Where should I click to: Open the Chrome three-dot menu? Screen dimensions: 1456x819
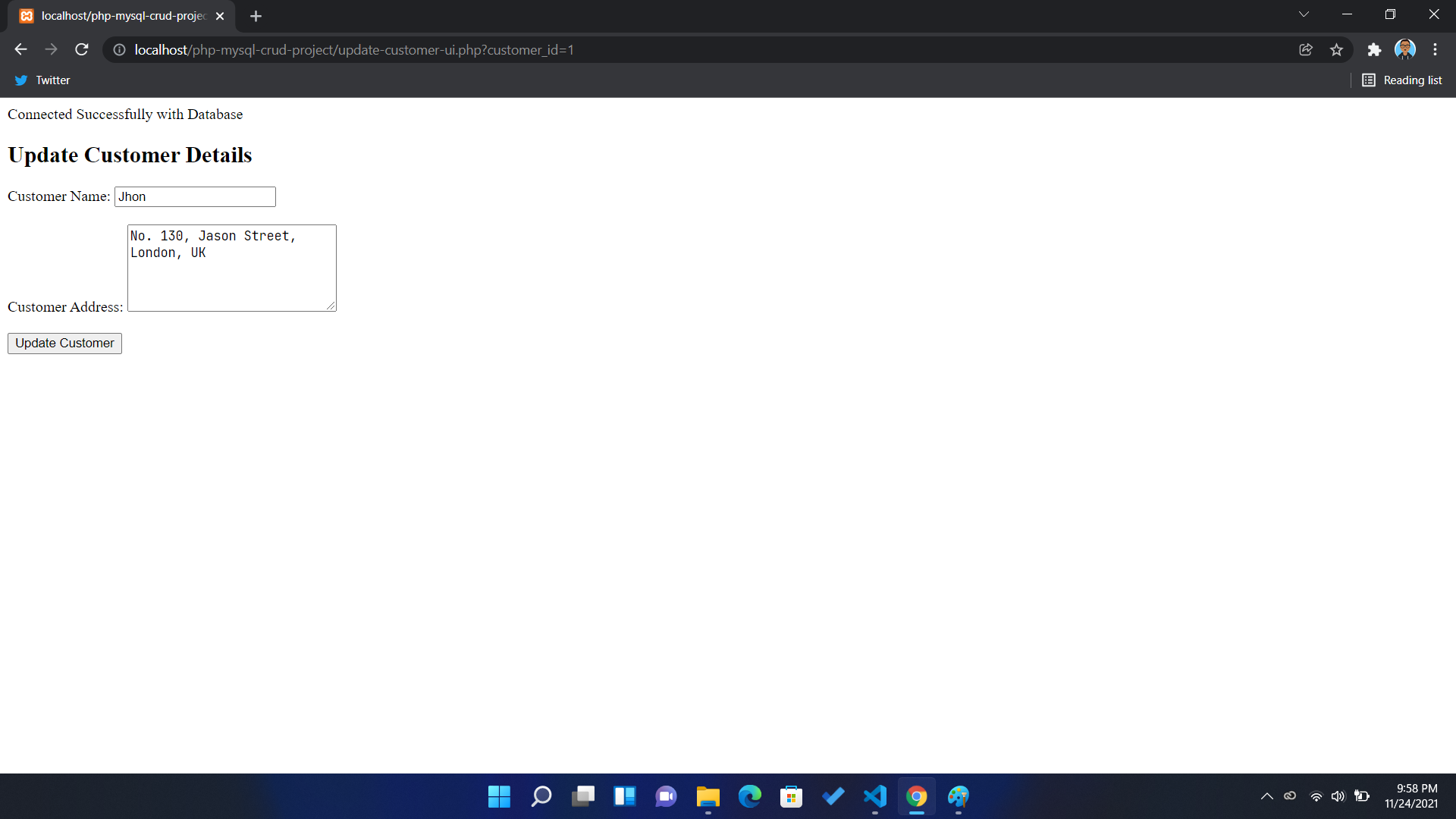coord(1435,49)
